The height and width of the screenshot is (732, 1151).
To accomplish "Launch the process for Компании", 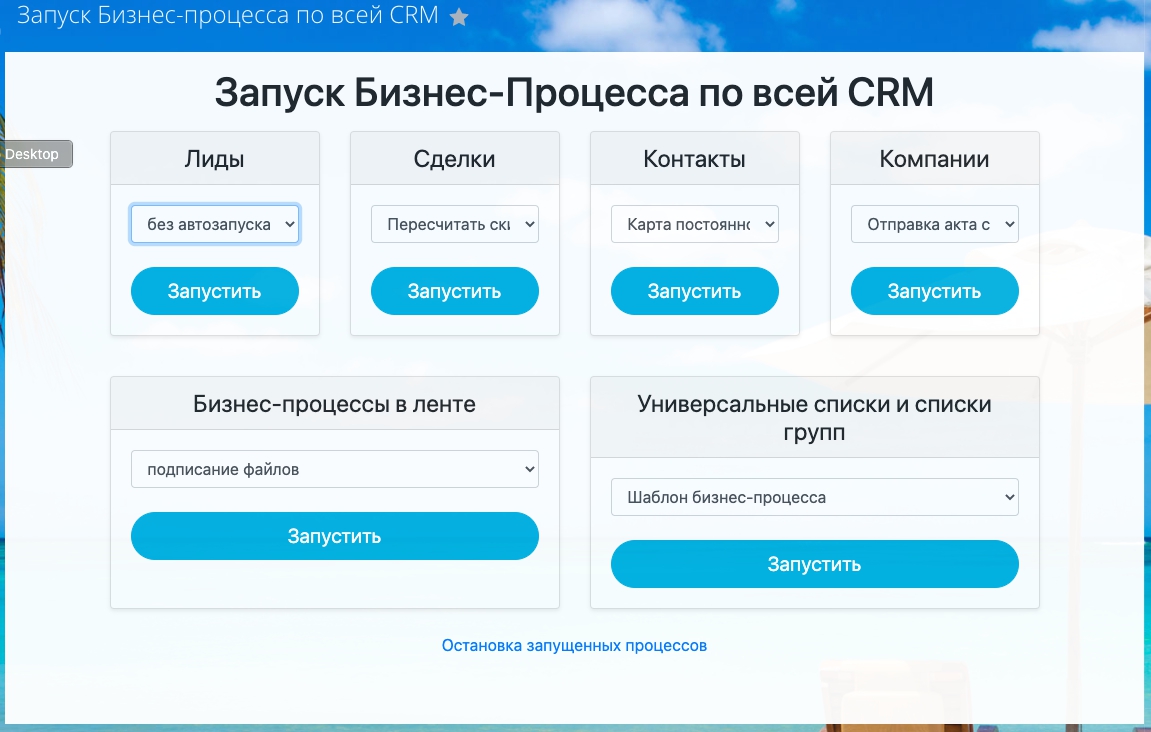I will click(x=934, y=291).
